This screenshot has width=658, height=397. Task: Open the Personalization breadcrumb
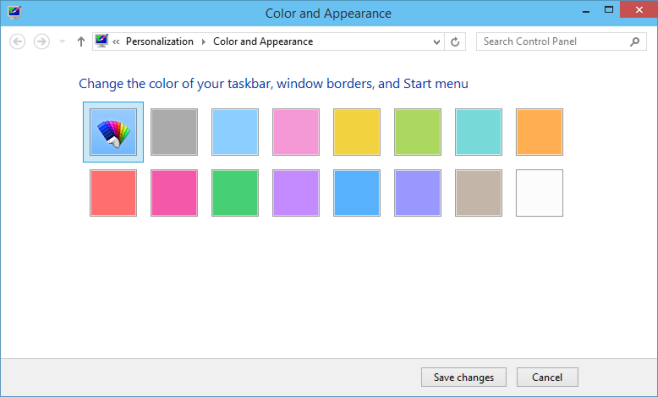click(x=159, y=42)
